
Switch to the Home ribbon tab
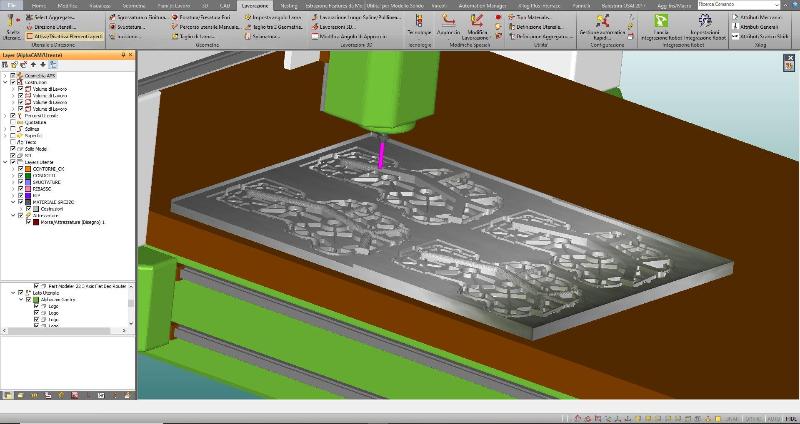click(x=38, y=6)
